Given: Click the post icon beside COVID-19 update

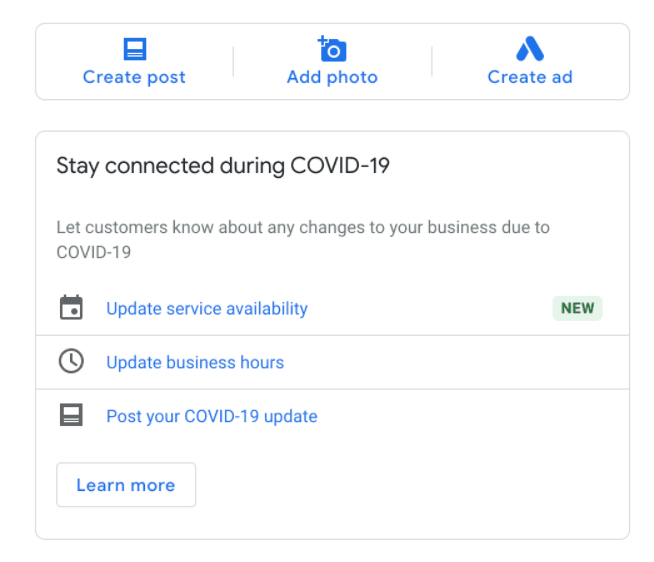Looking at the screenshot, I should click(71, 415).
